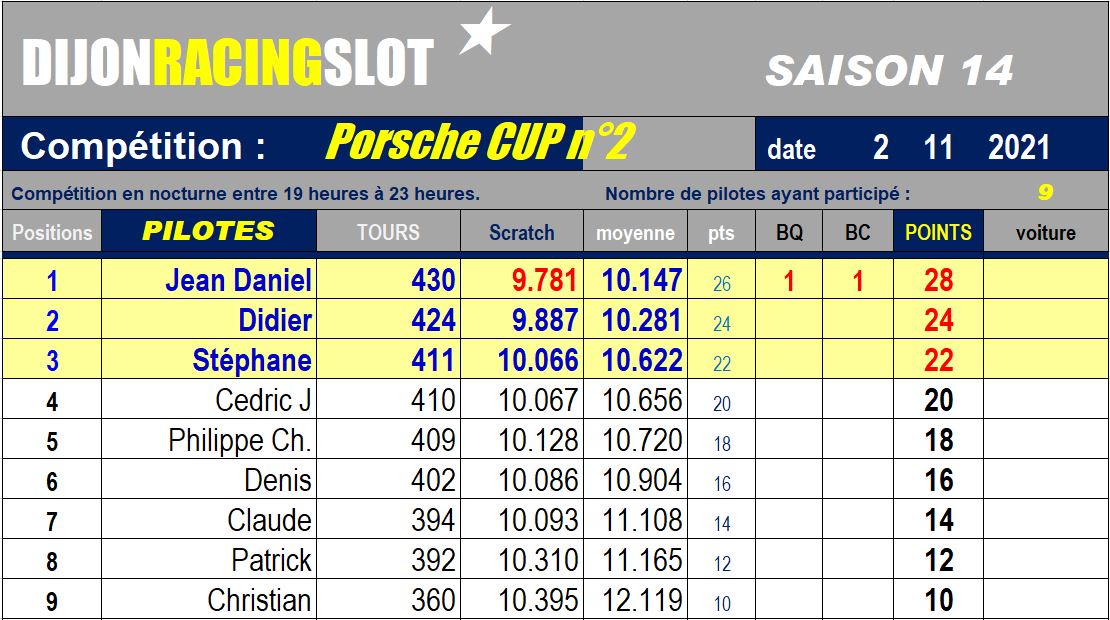Click the Porsche CUP n°2 competition title
The height and width of the screenshot is (620, 1110).
click(x=481, y=142)
